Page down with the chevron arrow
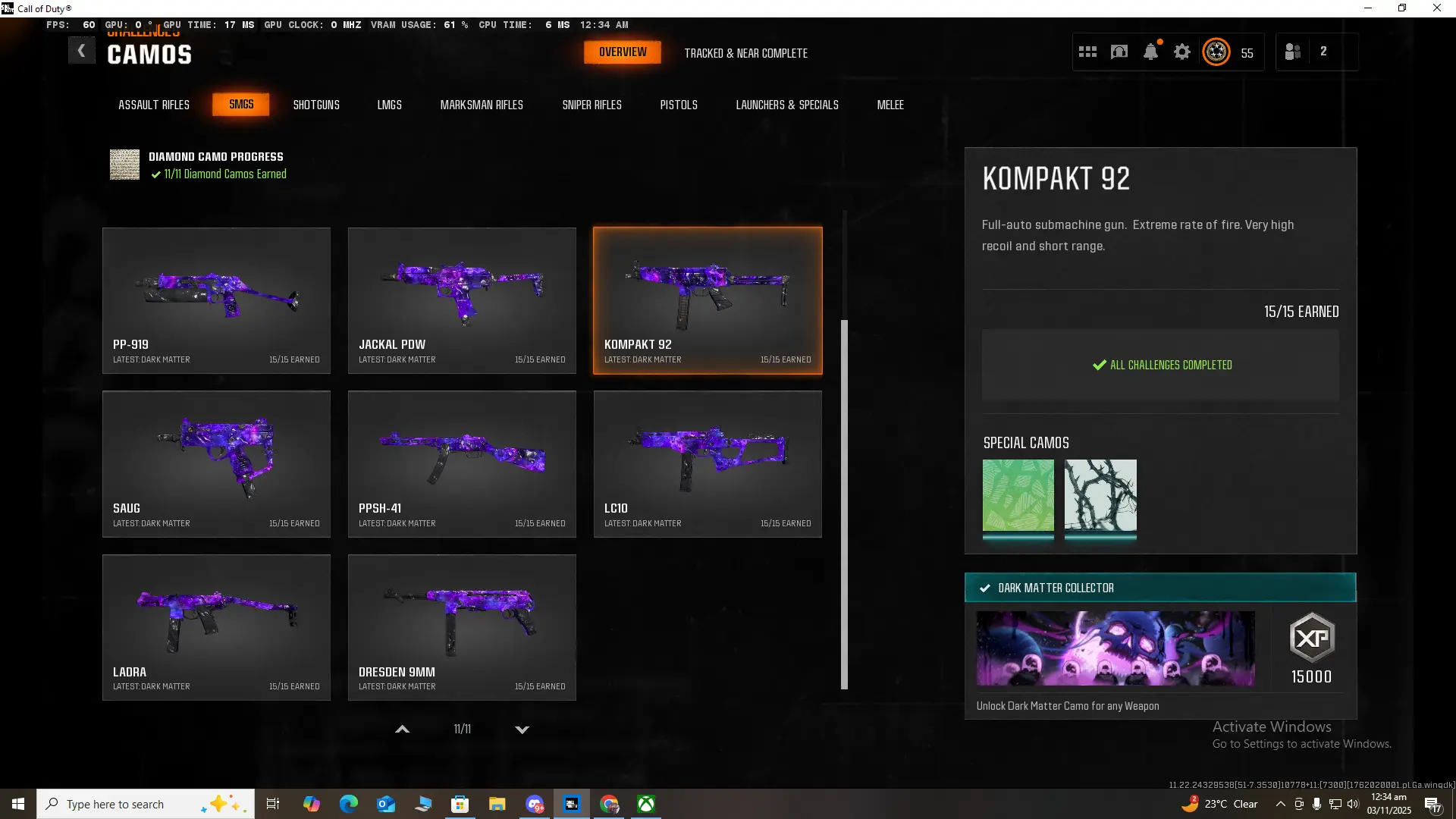 [522, 729]
